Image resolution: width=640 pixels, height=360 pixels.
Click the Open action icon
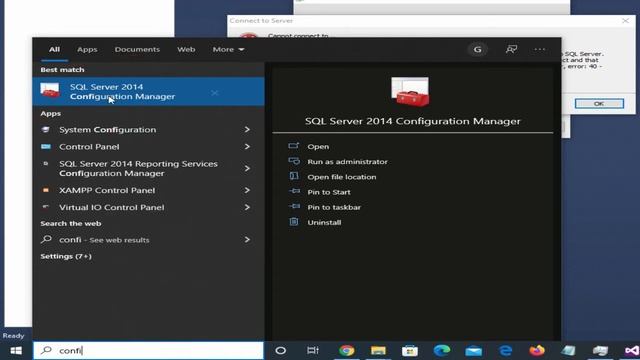[293, 146]
